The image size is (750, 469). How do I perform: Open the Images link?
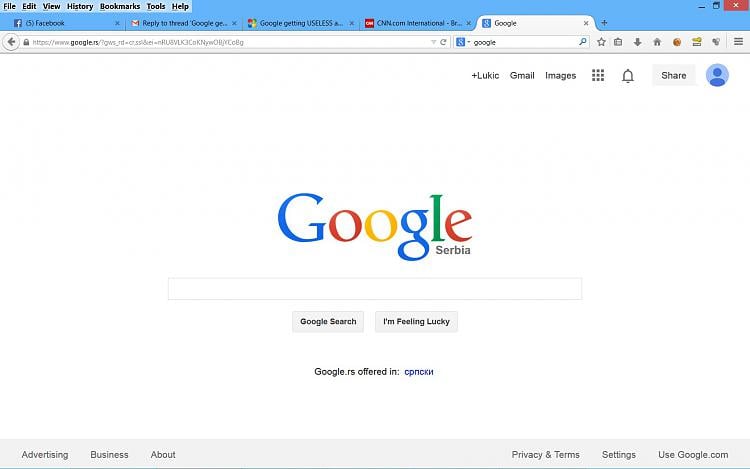[561, 76]
